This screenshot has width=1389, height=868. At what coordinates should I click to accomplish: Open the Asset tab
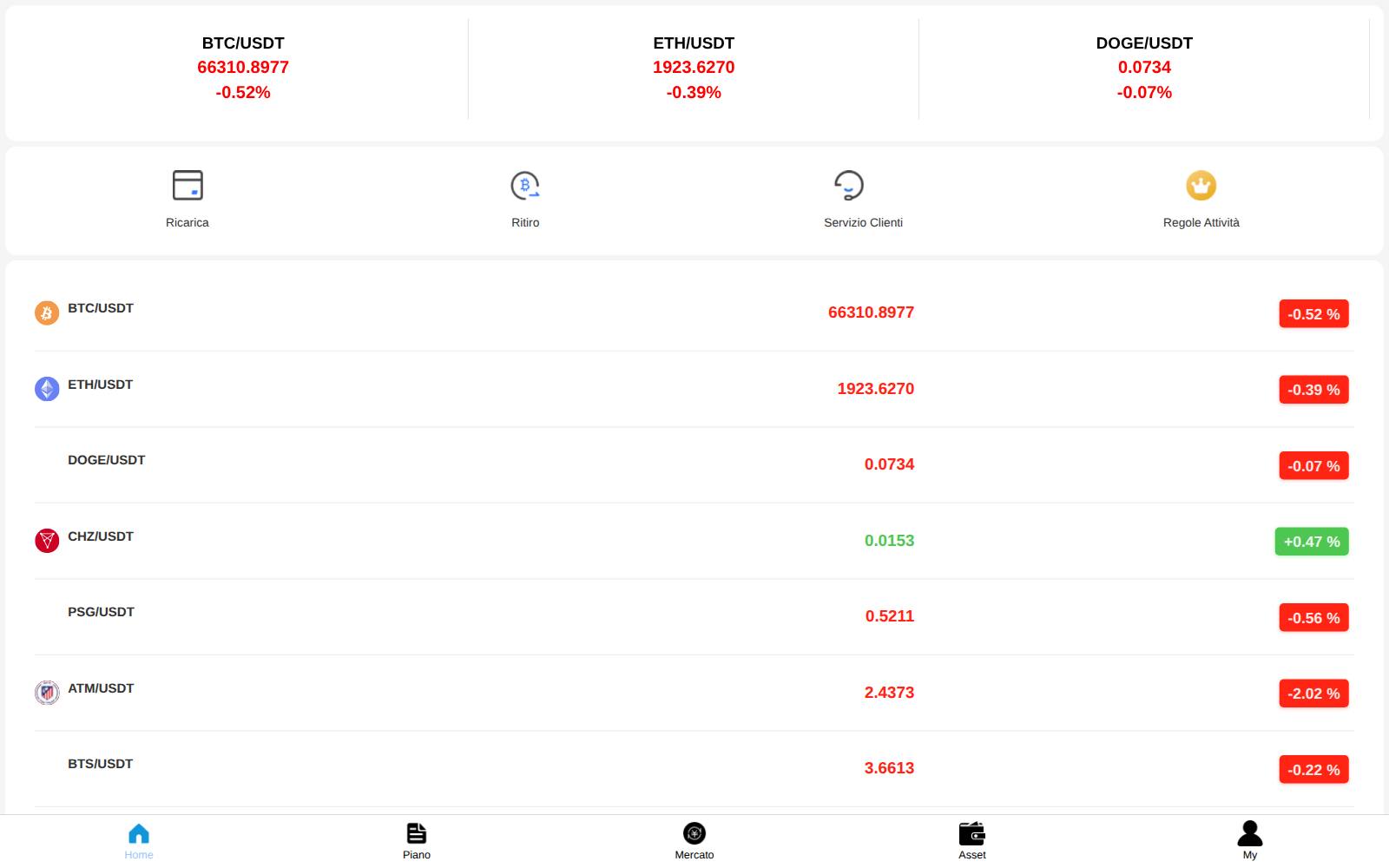tap(972, 841)
